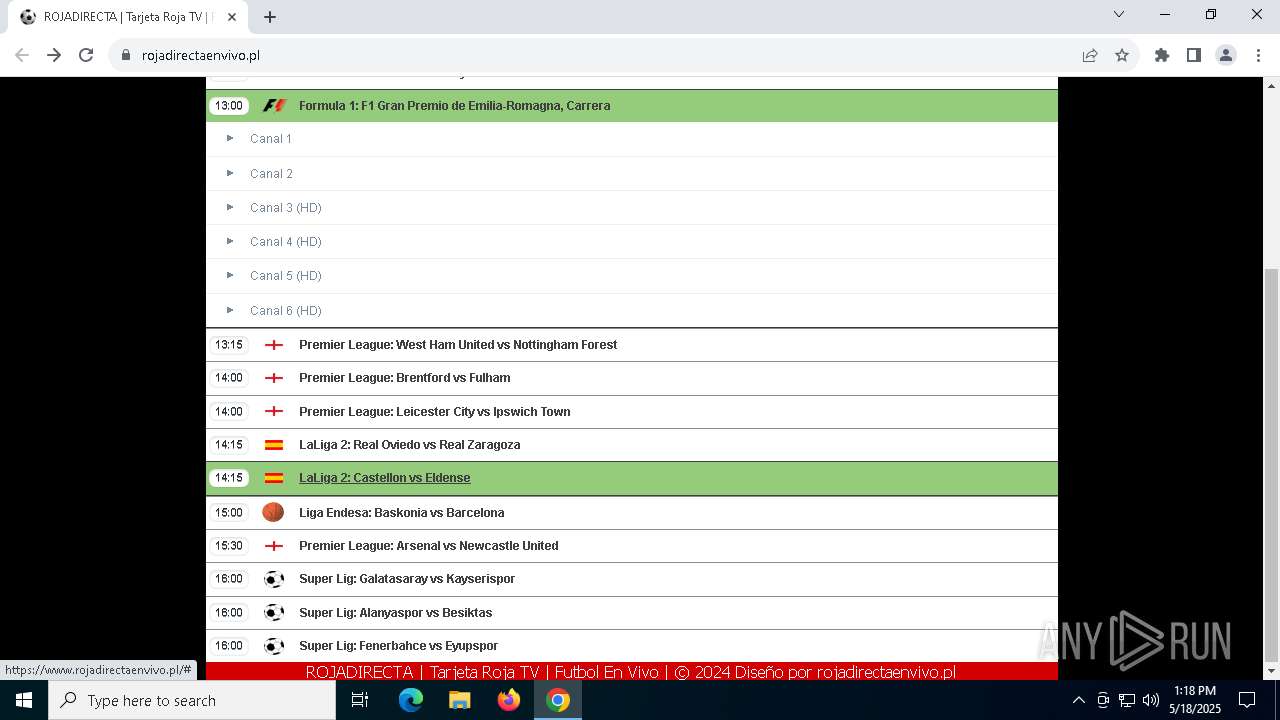Open Galatasaray vs Kayserispor match
The width and height of the screenshot is (1280, 720).
407,579
